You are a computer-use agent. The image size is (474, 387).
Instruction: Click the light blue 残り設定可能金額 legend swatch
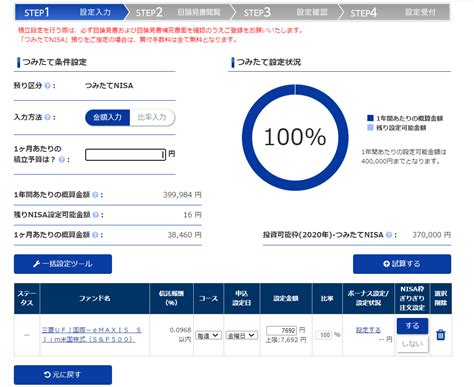tap(370, 128)
